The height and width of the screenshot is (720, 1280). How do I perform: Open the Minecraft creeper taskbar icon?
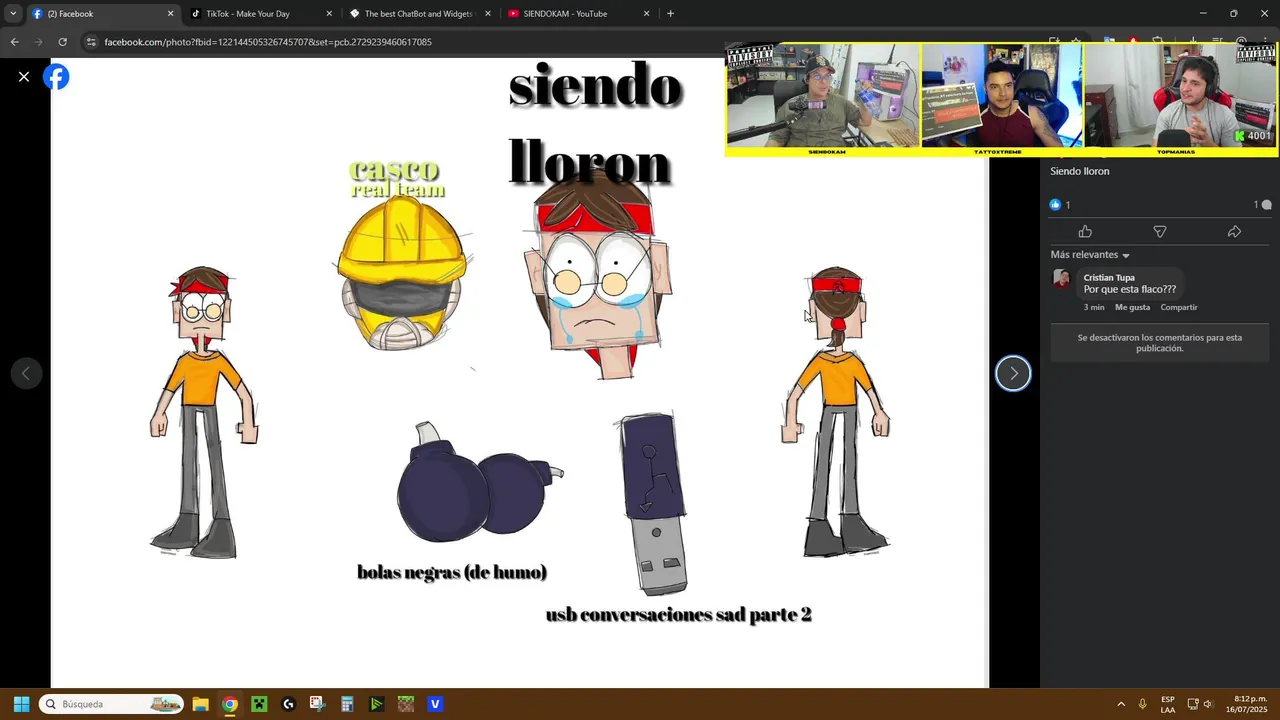point(259,704)
